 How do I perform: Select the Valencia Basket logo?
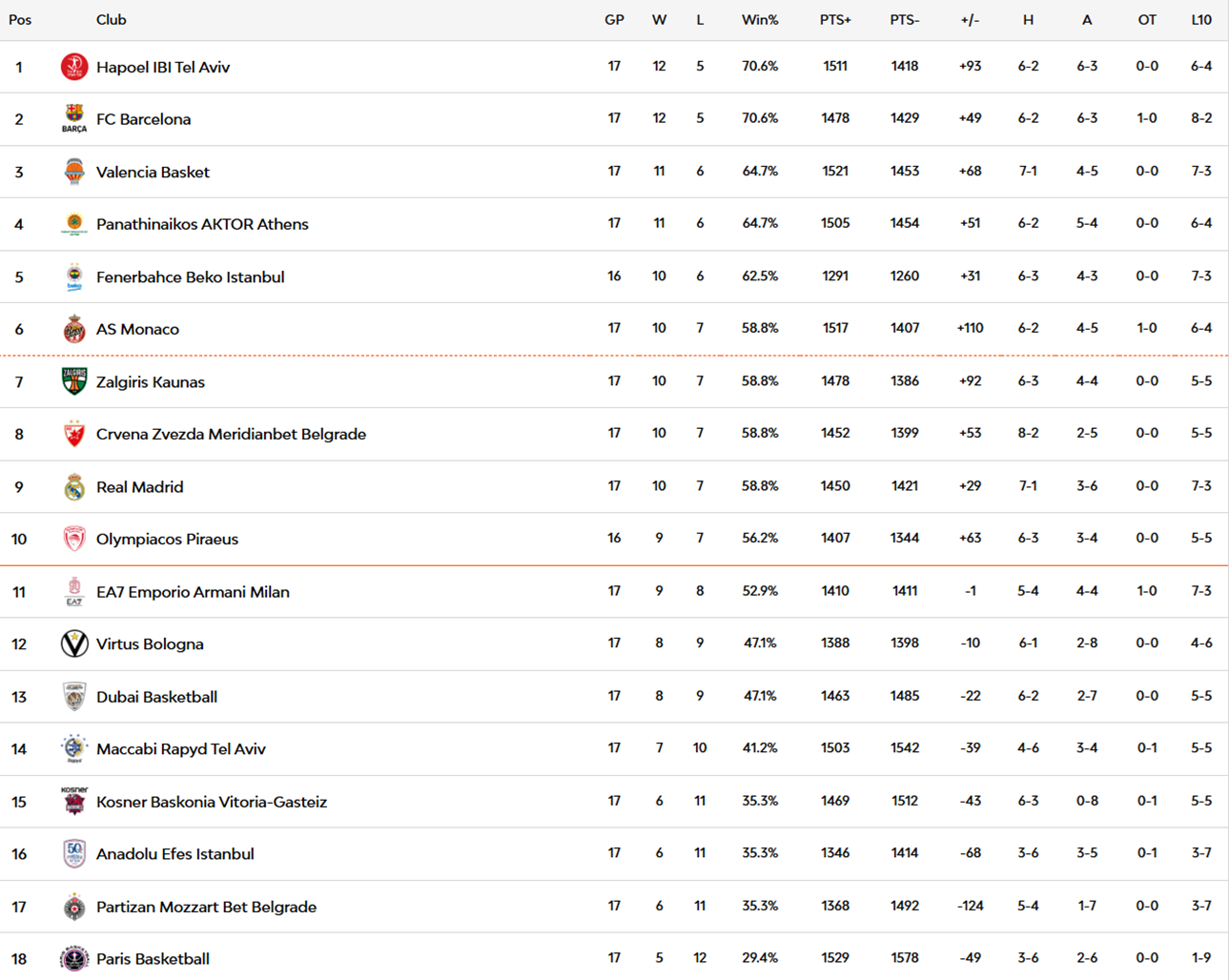click(x=74, y=172)
